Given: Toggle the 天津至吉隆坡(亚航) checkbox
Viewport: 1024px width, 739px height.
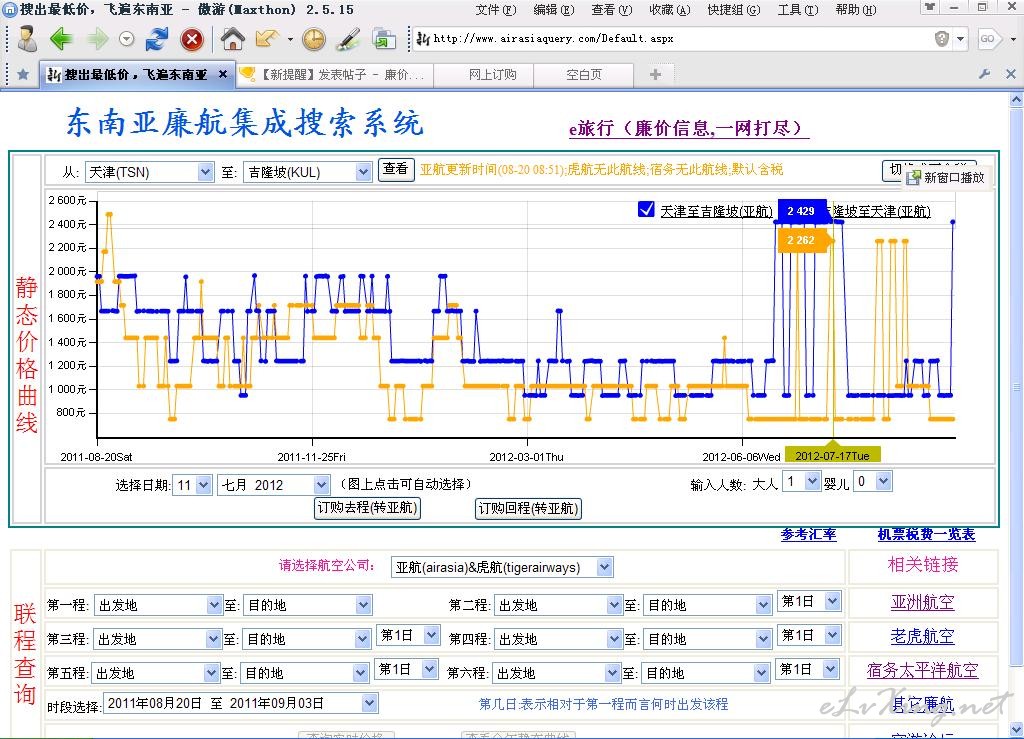Looking at the screenshot, I should (646, 210).
